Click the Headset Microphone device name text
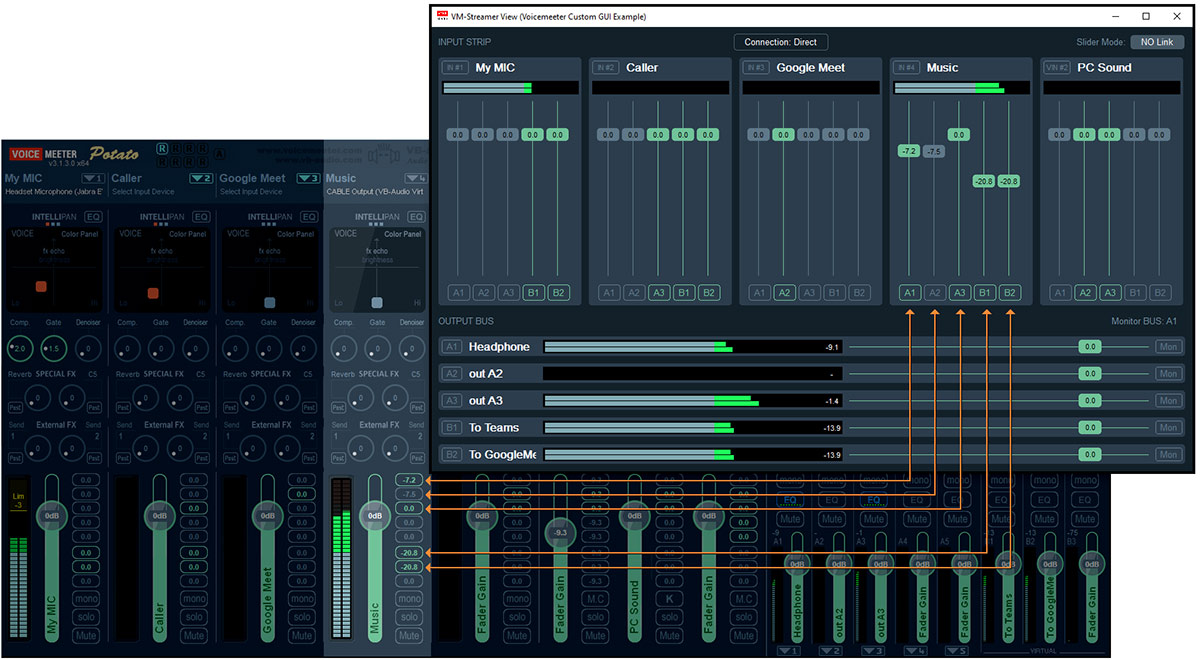This screenshot has width=1200, height=660. click(54, 192)
